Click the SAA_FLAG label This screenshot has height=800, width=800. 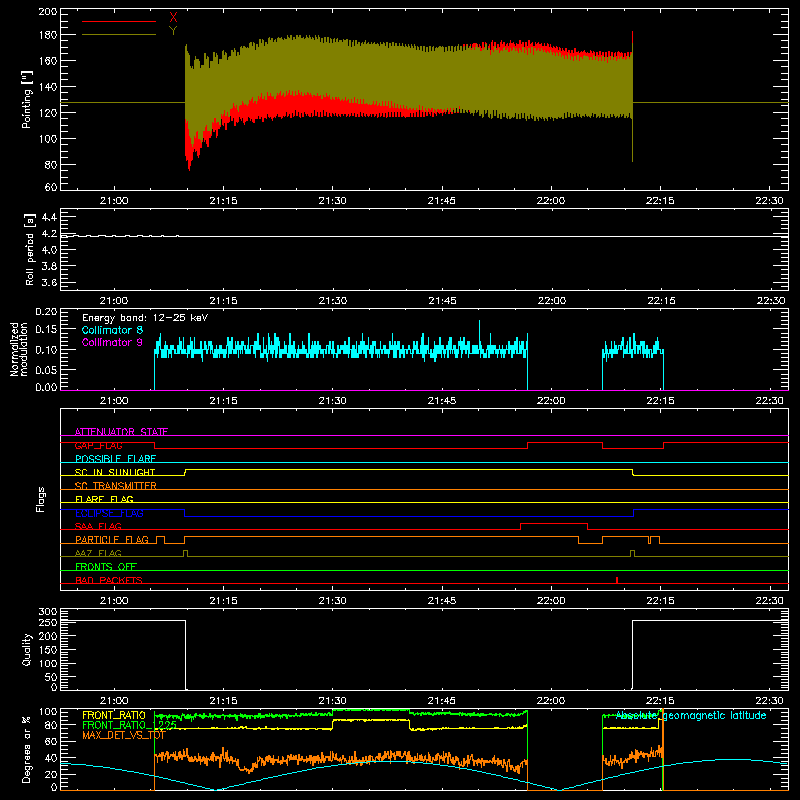[x=98, y=526]
